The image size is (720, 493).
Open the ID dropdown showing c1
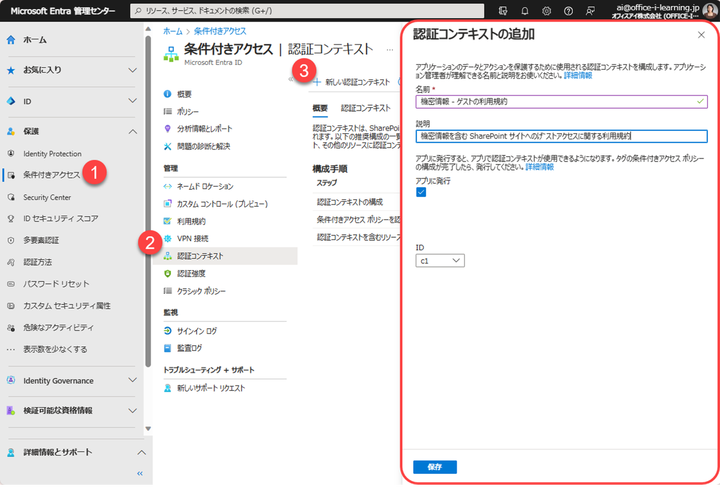440,260
